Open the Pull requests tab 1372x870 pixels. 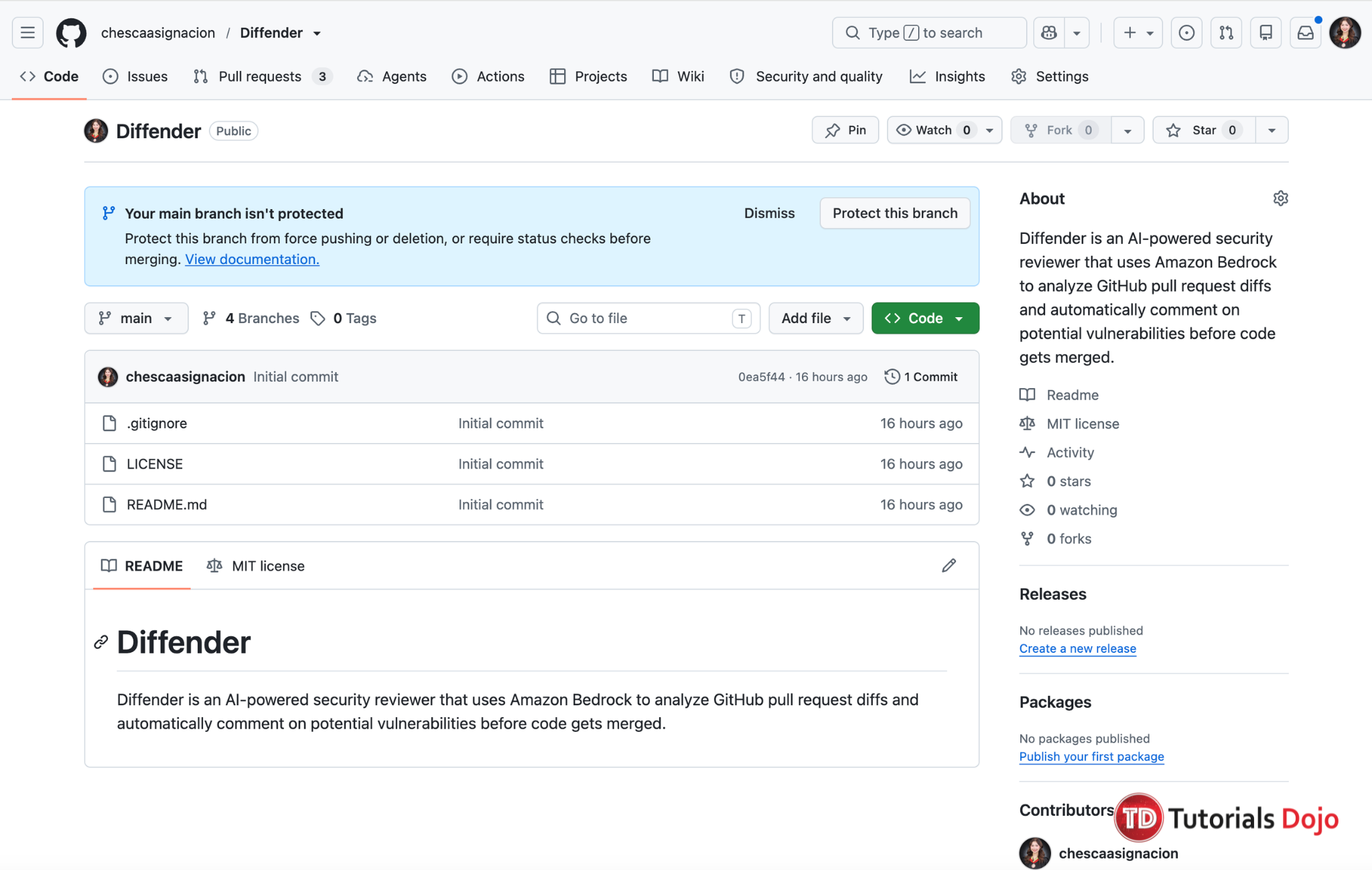point(263,76)
